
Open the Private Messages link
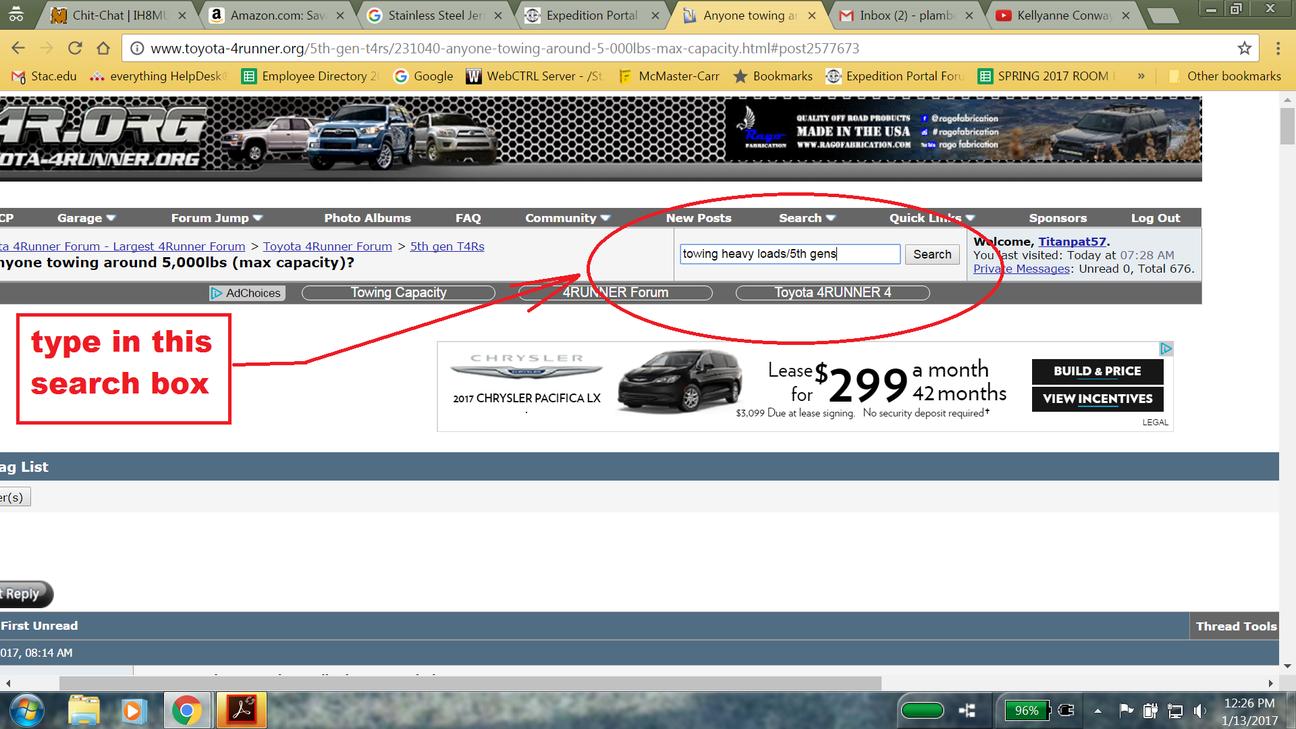coord(1021,268)
